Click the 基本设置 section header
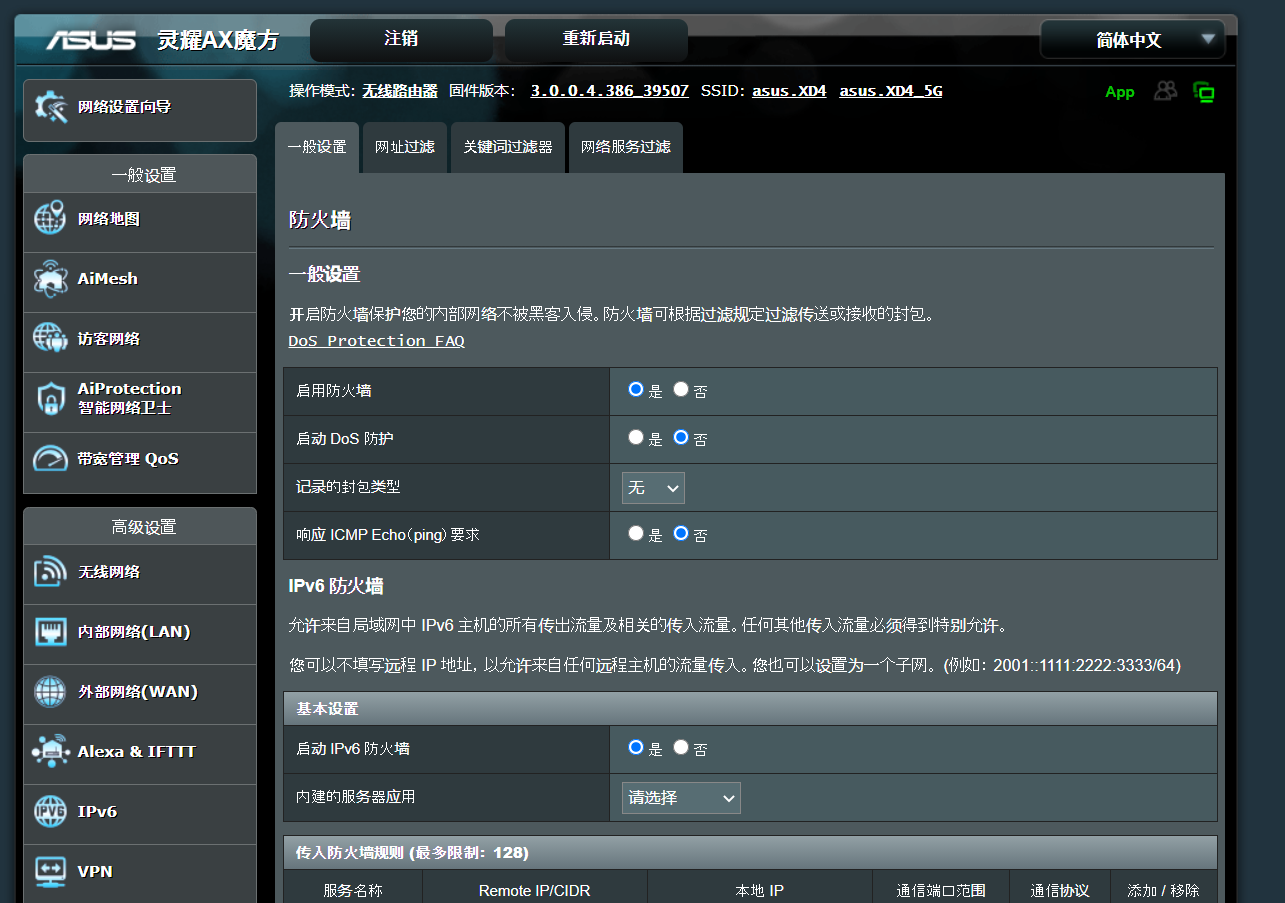The width and height of the screenshot is (1285, 903). [x=750, y=708]
